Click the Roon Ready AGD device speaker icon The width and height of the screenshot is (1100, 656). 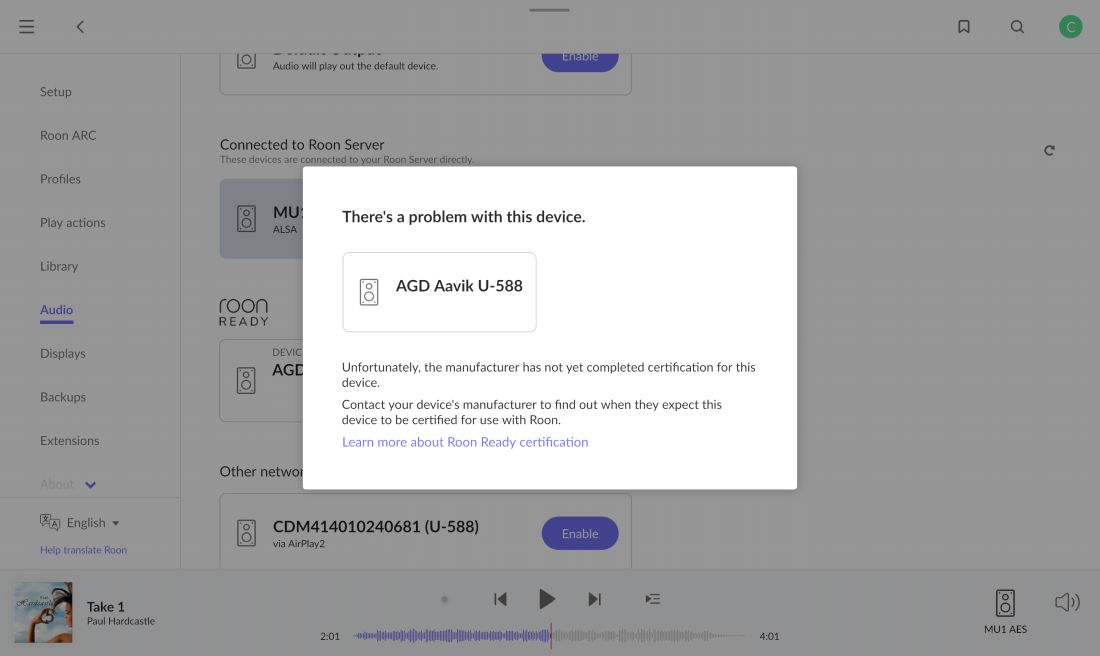tap(246, 380)
